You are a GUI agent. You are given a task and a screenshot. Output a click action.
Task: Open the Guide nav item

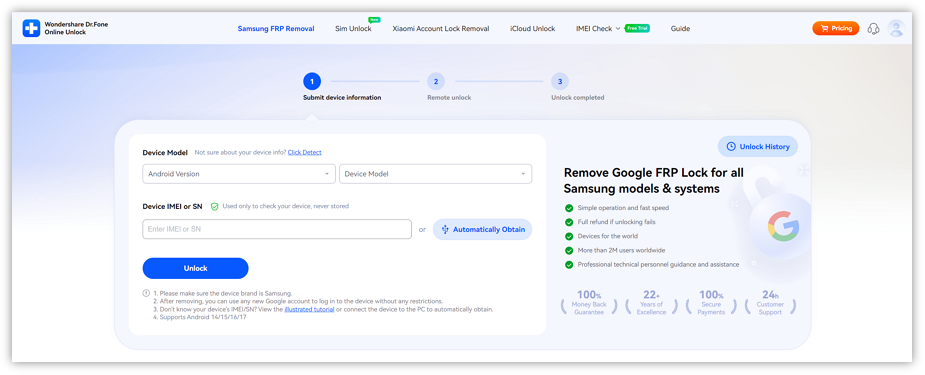click(x=680, y=28)
